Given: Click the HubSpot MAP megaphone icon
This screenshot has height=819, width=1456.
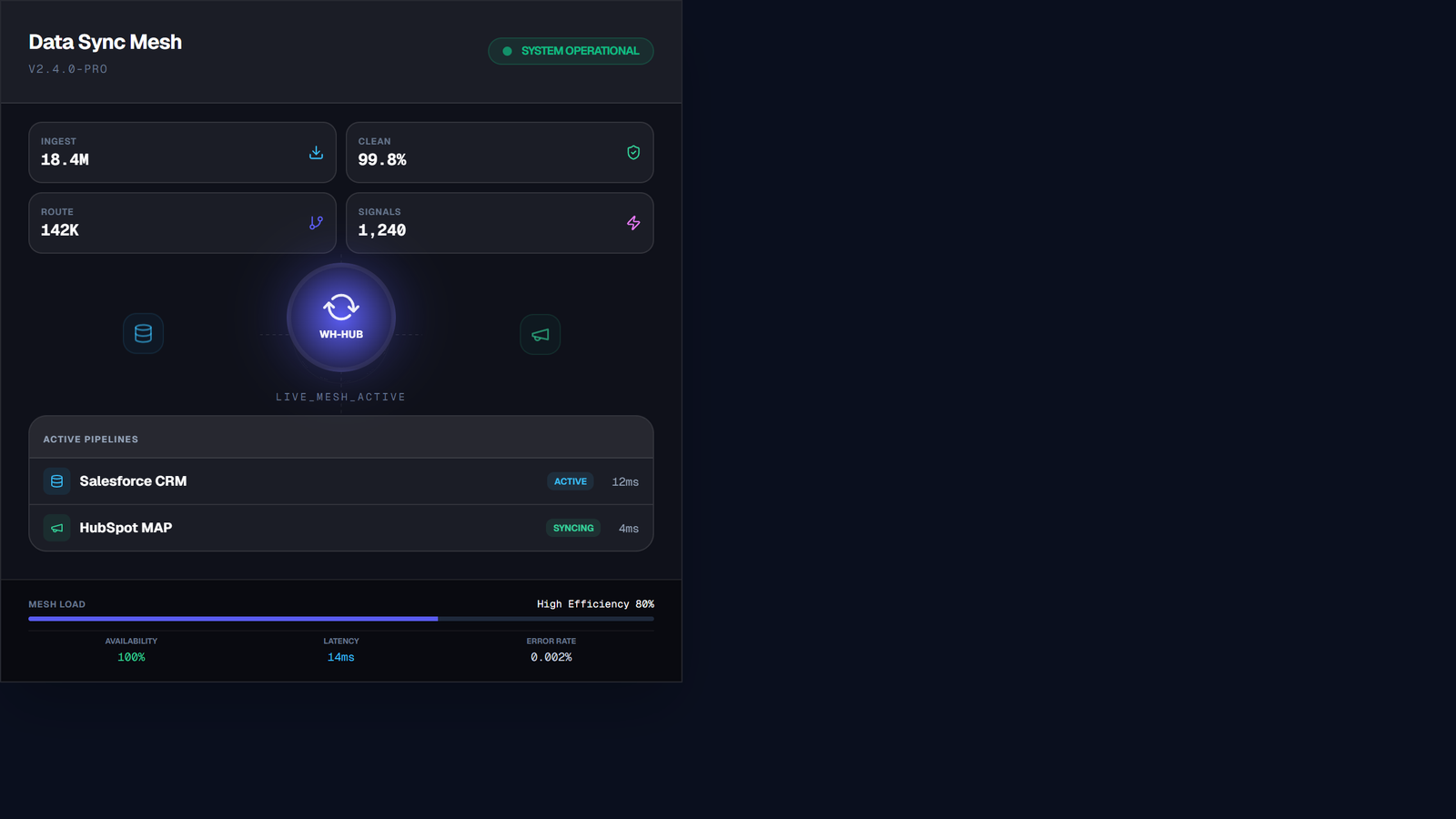Looking at the screenshot, I should pos(56,528).
